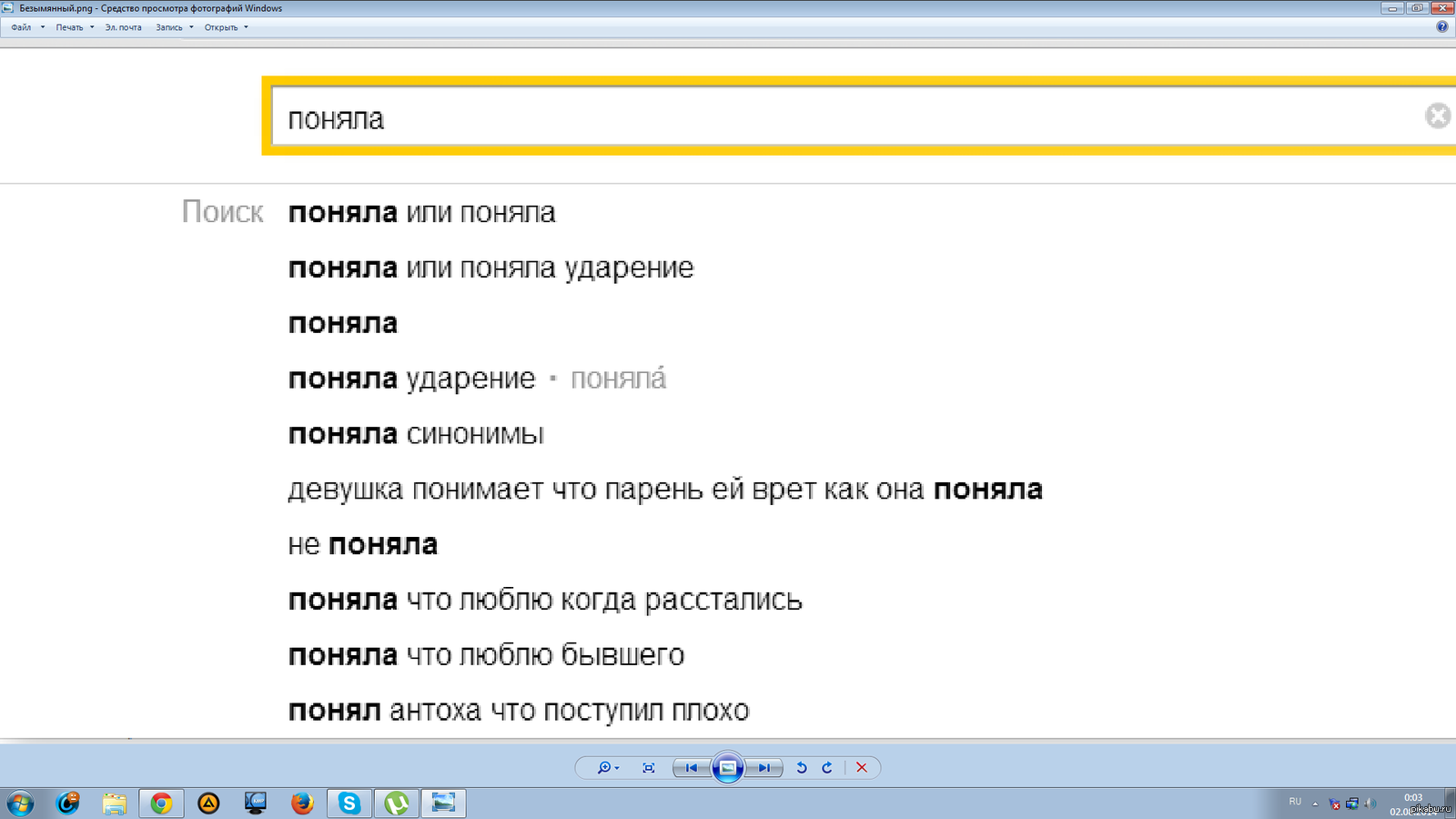Viewport: 1456px width, 819px height.
Task: Clear the search box with X icon
Action: coord(1438,116)
